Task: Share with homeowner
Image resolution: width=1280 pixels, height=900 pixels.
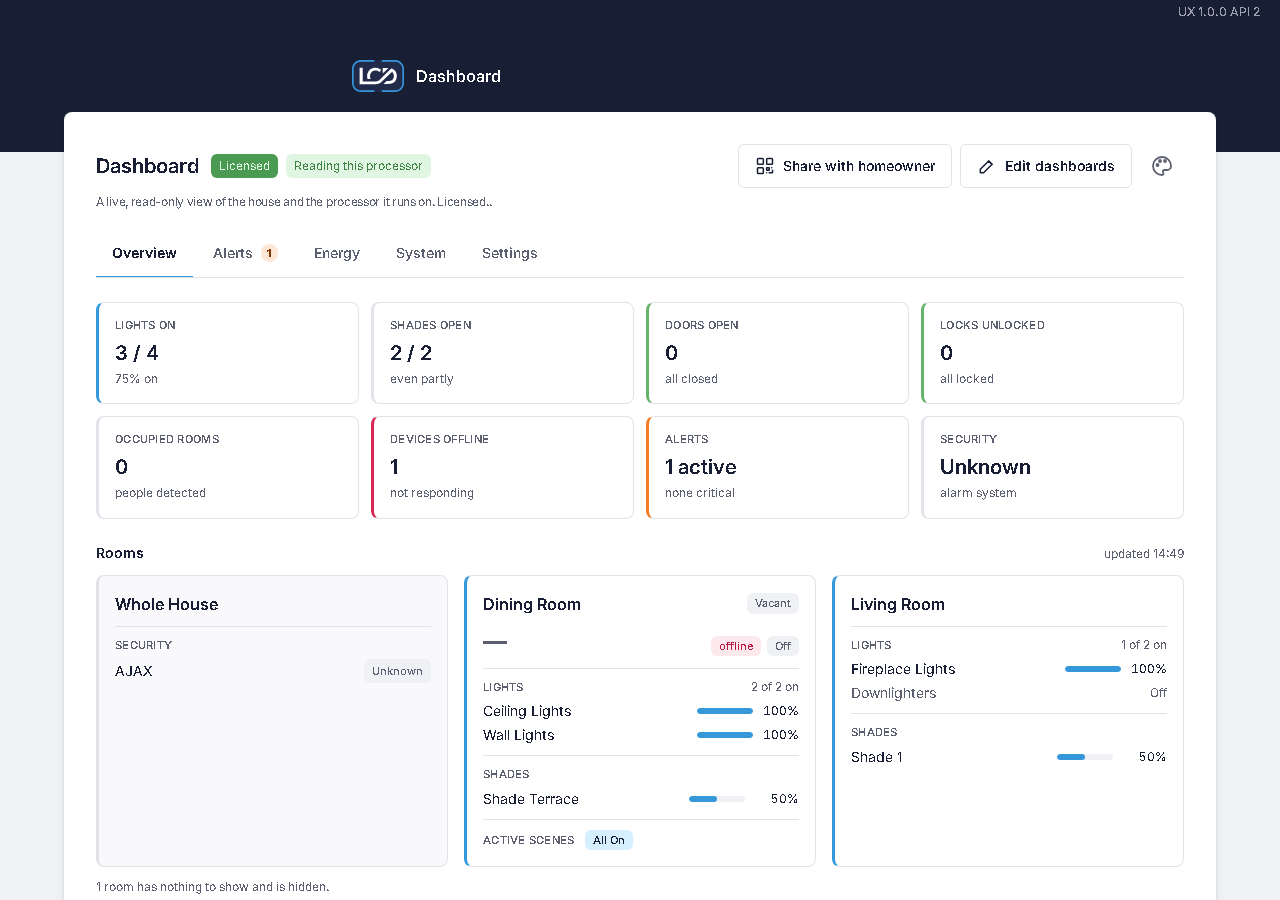Action: pyautogui.click(x=845, y=166)
